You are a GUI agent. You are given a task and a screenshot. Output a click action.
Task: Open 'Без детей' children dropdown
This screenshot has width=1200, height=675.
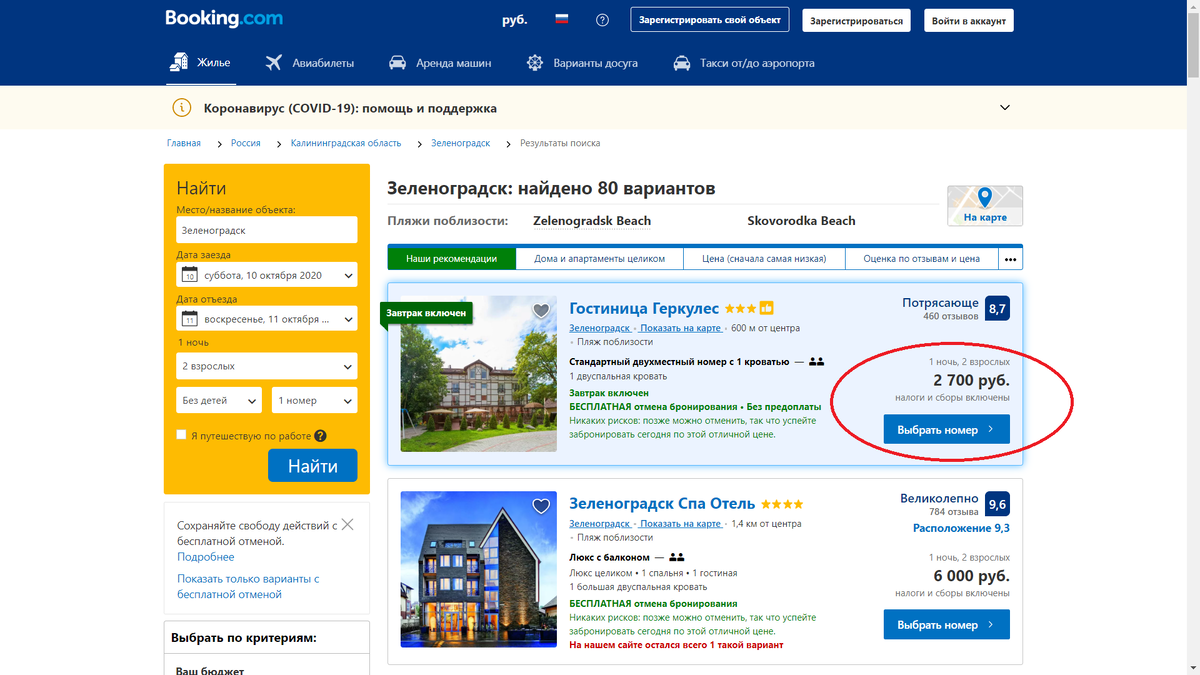(x=219, y=400)
